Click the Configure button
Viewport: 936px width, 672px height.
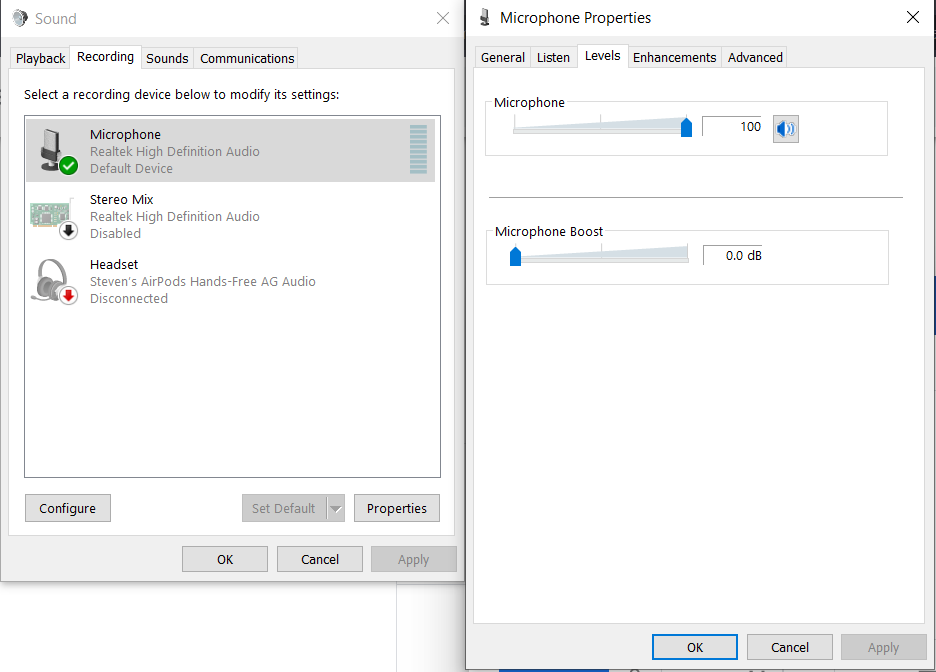tap(67, 508)
